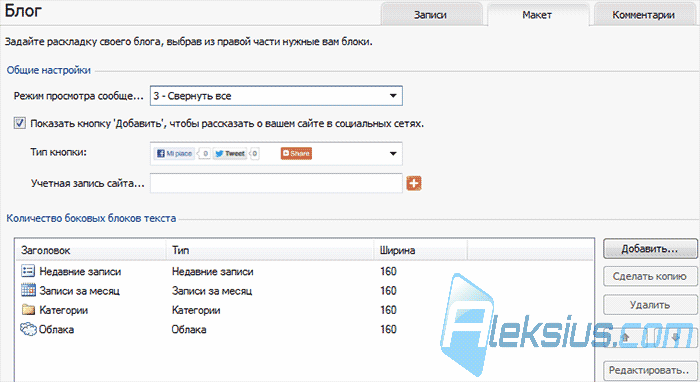This screenshot has width=700, height=382.
Task: Sort by the Заголовок column header
Action: pos(91,250)
